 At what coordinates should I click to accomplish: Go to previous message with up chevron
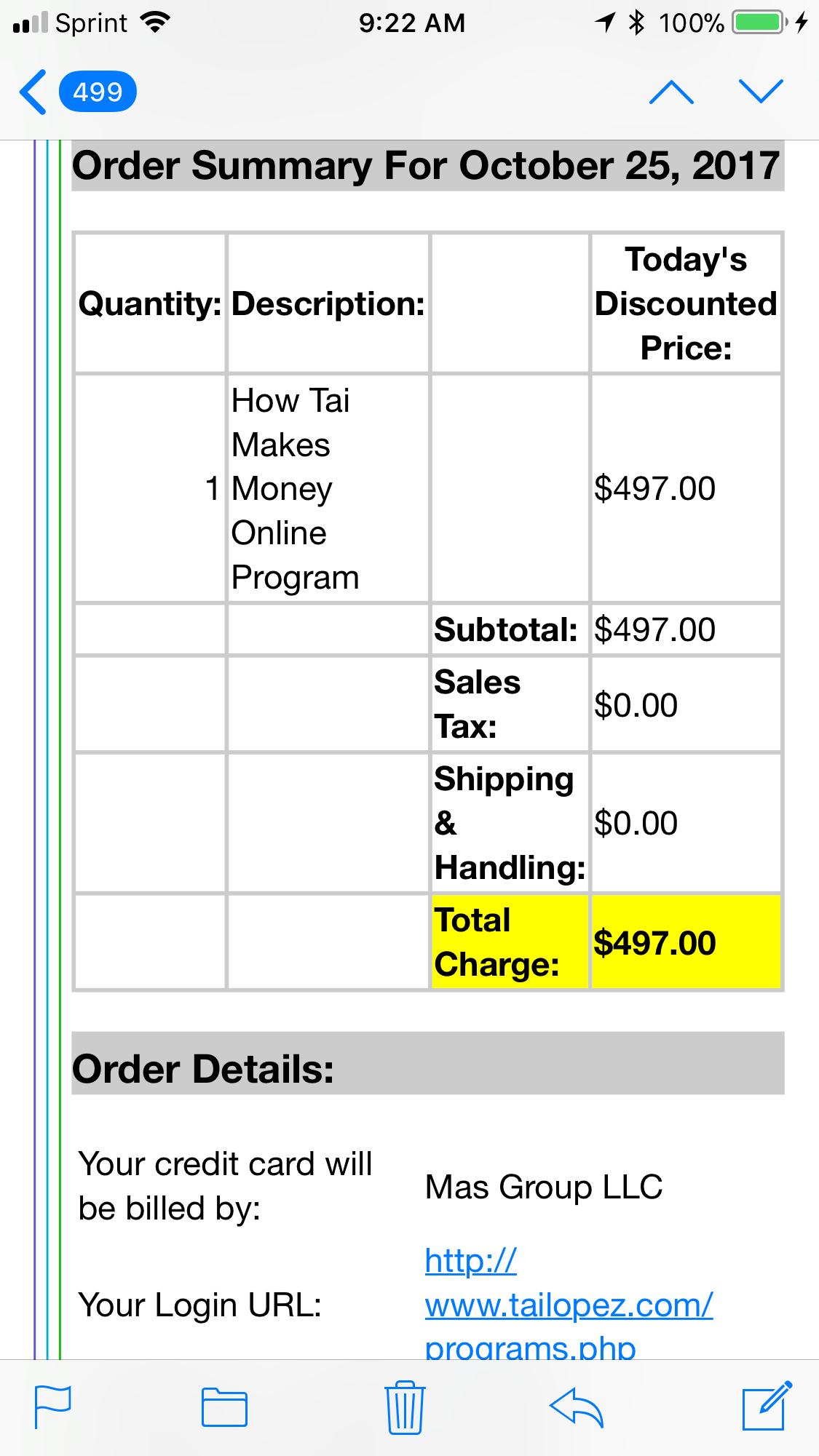point(671,92)
